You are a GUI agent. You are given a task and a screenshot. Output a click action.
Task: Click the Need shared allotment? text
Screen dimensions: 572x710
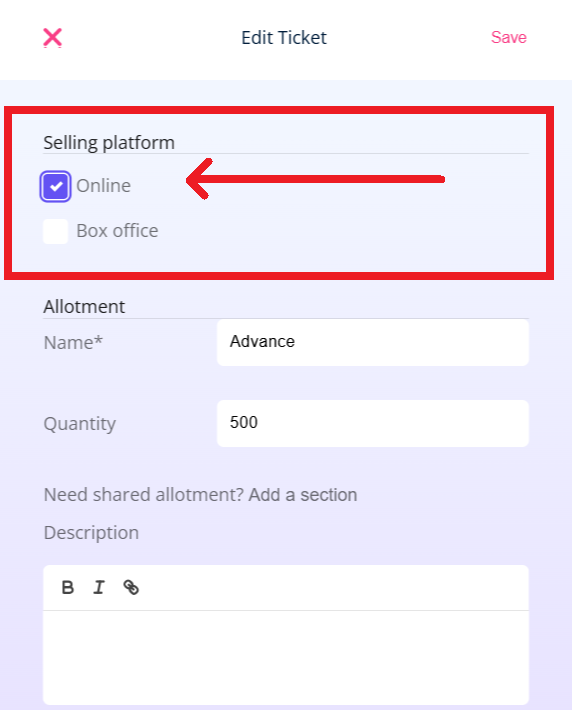(144, 495)
